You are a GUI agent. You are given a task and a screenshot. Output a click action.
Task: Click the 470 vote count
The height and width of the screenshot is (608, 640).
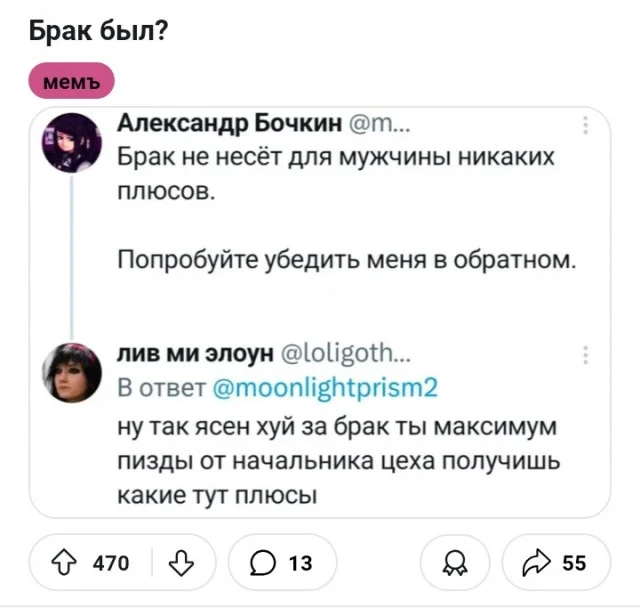(110, 563)
